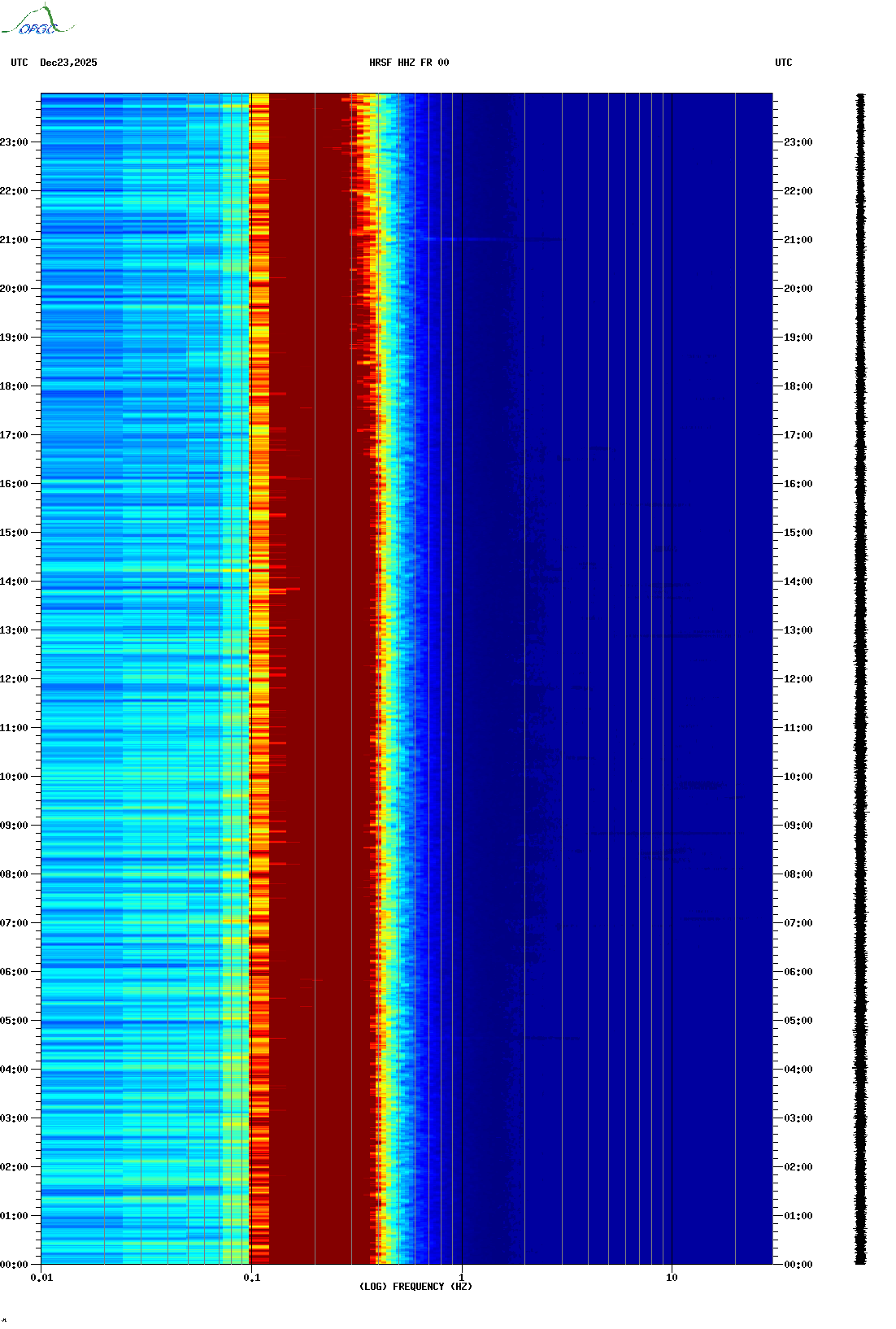Click the 0.01 frequency axis label
Image resolution: width=896 pixels, height=1329 pixels.
coord(41,1278)
